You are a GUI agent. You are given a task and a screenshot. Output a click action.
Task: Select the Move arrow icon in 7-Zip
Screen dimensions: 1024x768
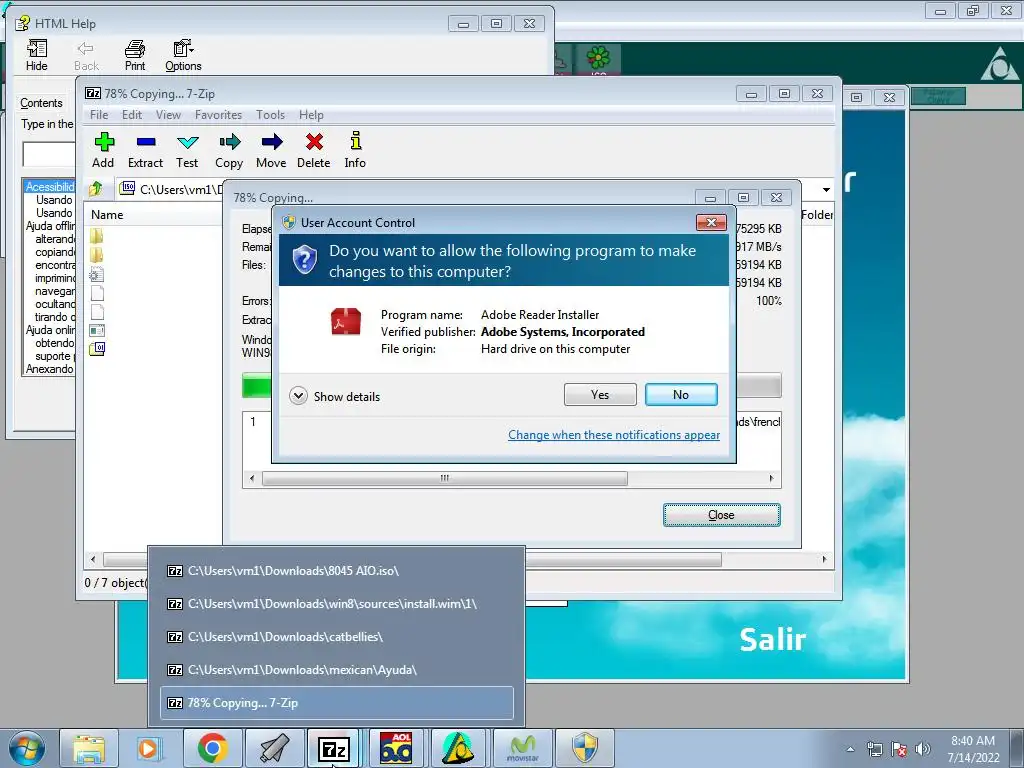point(271,150)
